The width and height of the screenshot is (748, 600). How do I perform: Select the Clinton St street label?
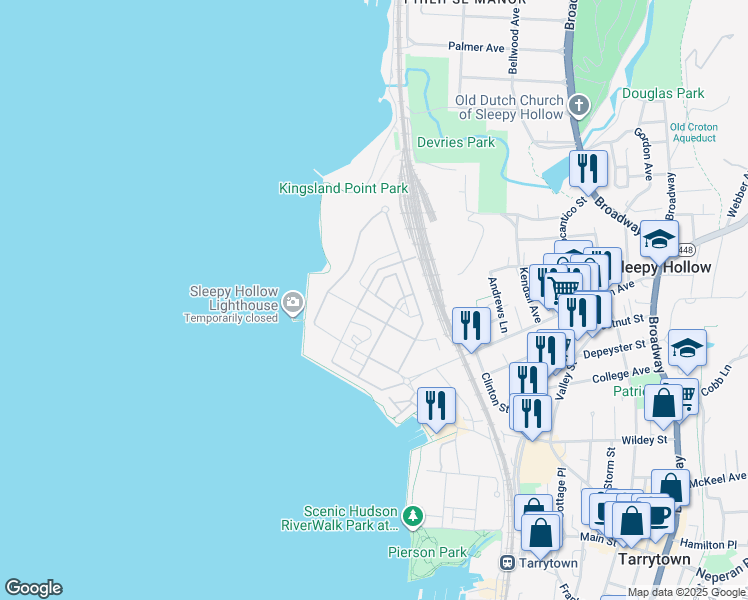click(494, 392)
